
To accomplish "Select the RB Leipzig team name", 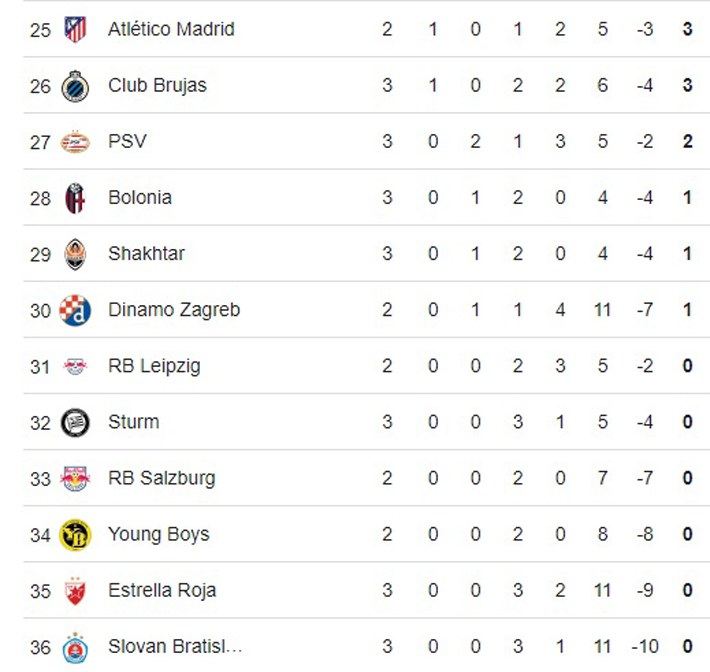I will coord(154,366).
